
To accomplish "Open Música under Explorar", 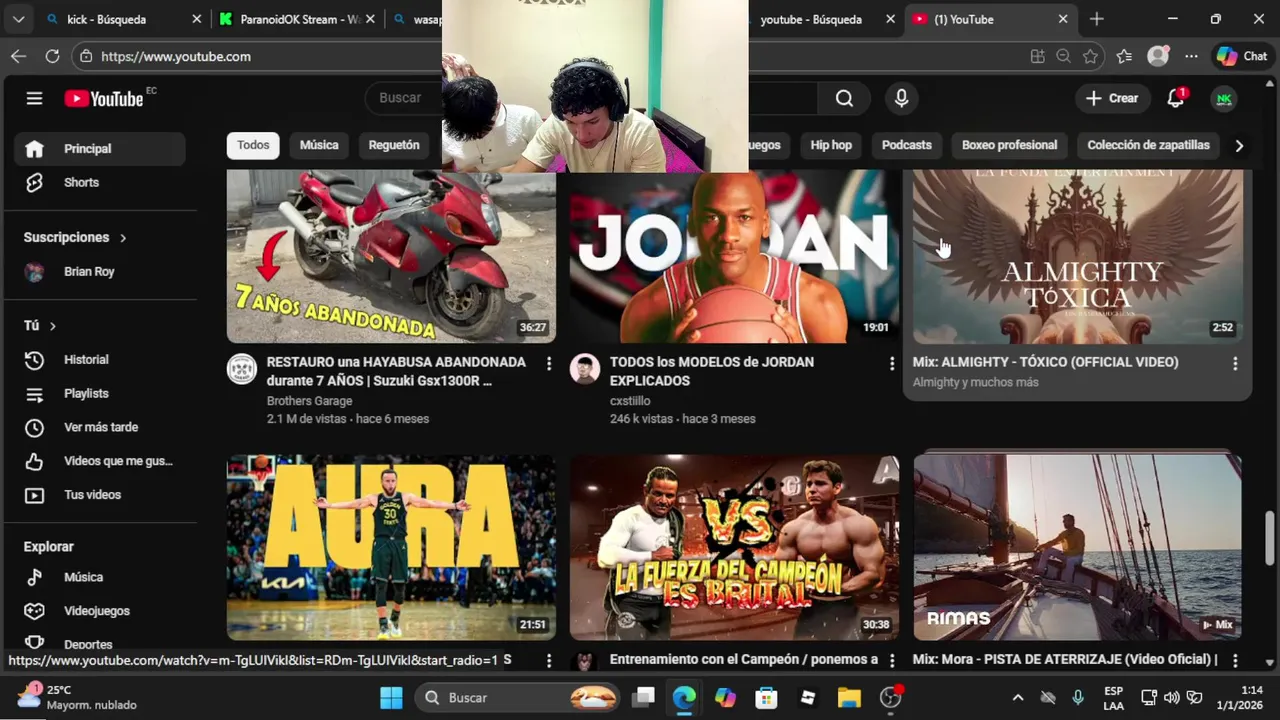I will tap(99, 577).
